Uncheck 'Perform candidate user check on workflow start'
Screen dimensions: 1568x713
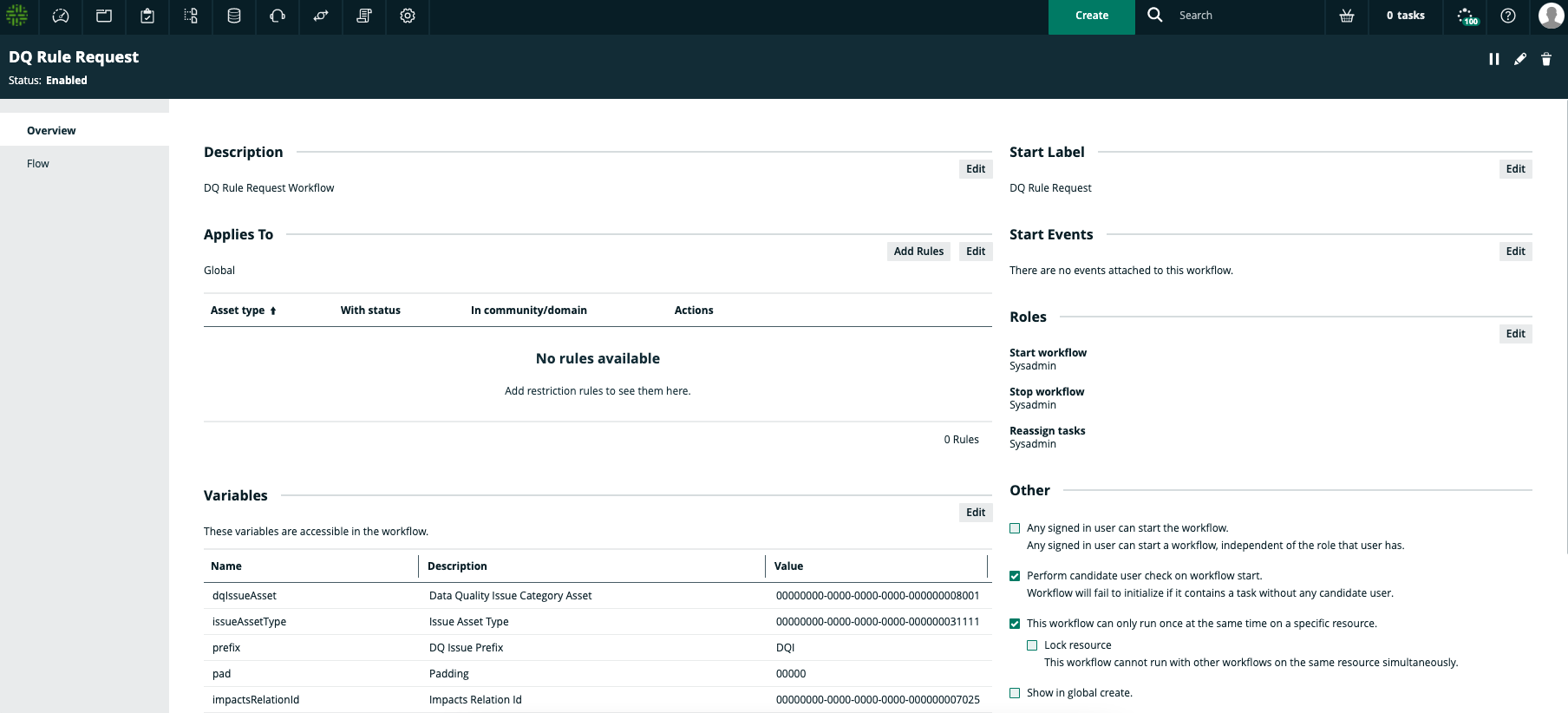click(x=1015, y=576)
